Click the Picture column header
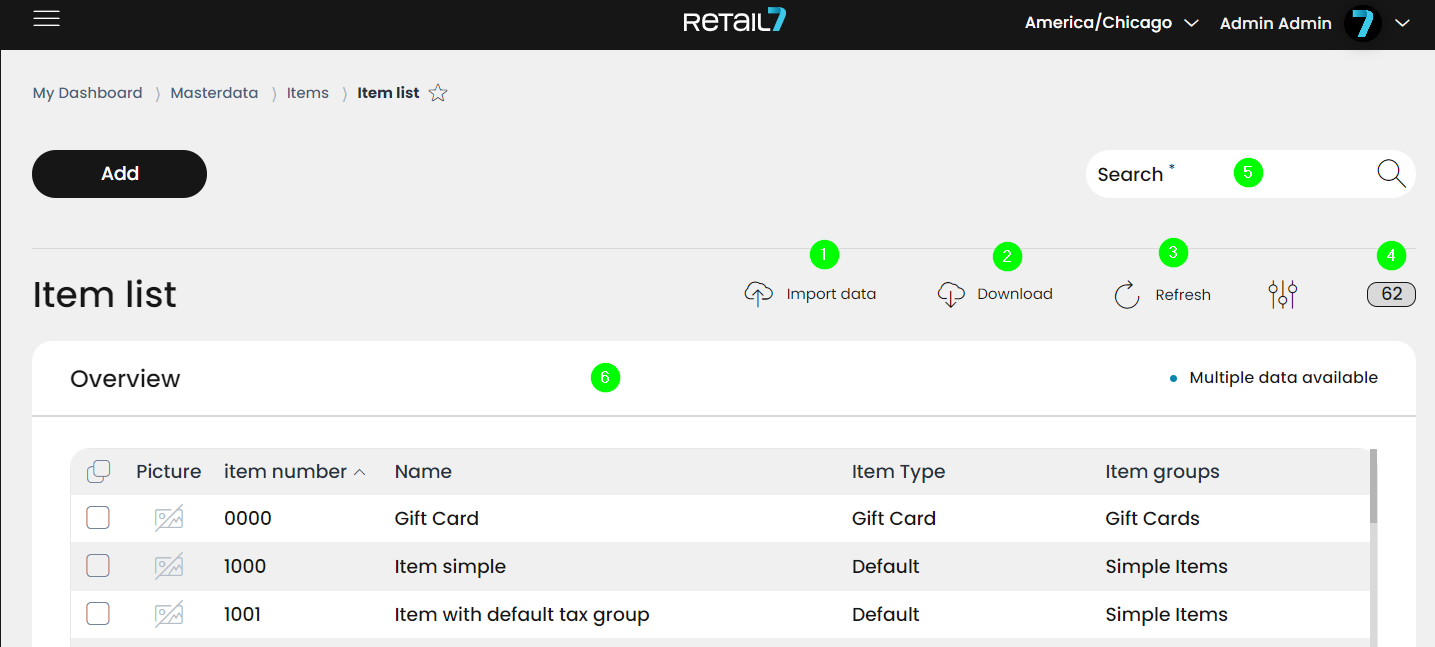 (x=169, y=471)
